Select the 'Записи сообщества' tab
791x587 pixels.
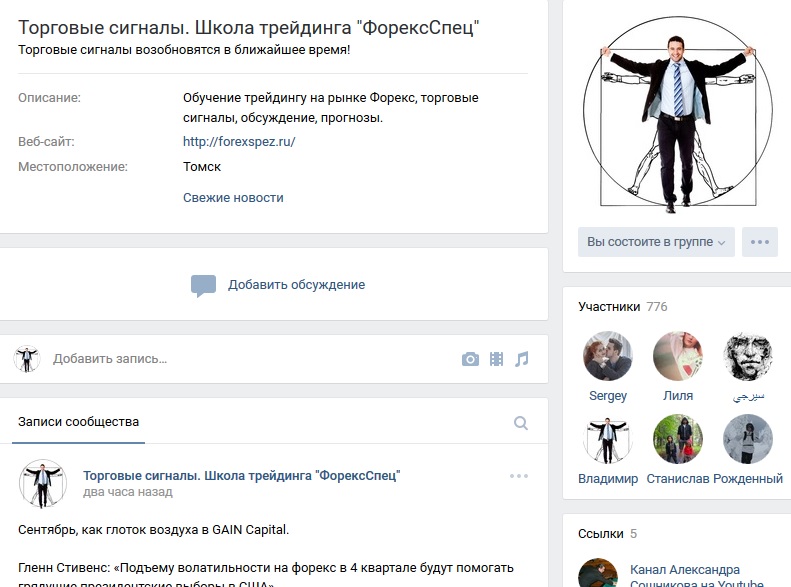(78, 422)
